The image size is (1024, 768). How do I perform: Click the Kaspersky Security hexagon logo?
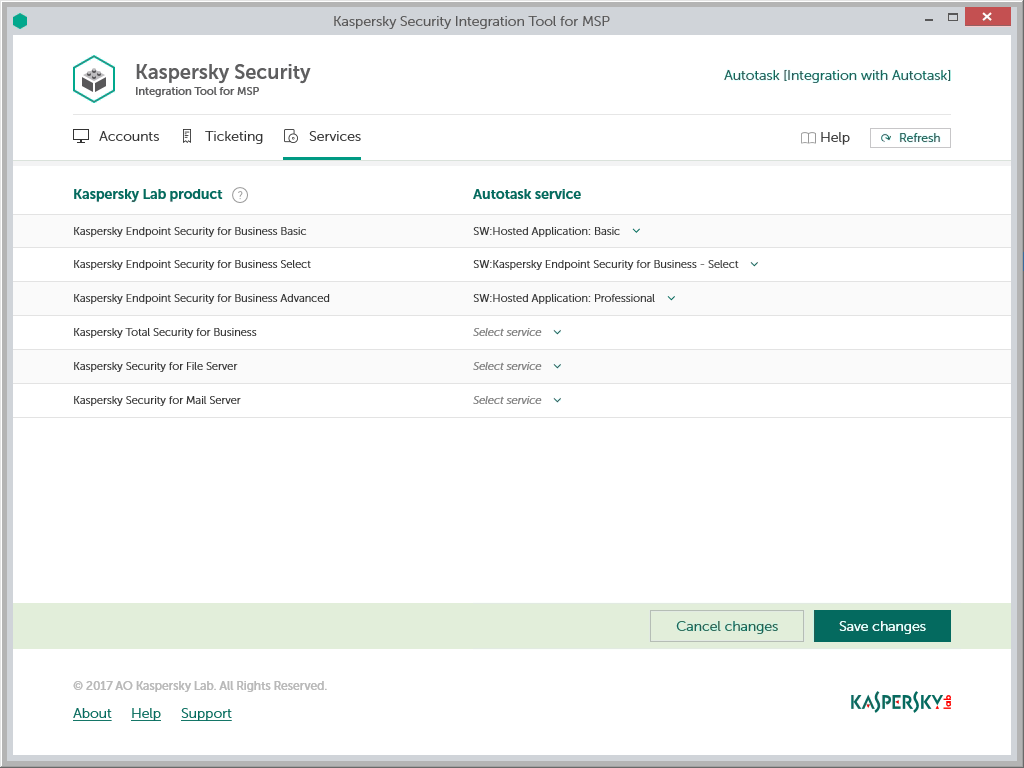click(94, 79)
